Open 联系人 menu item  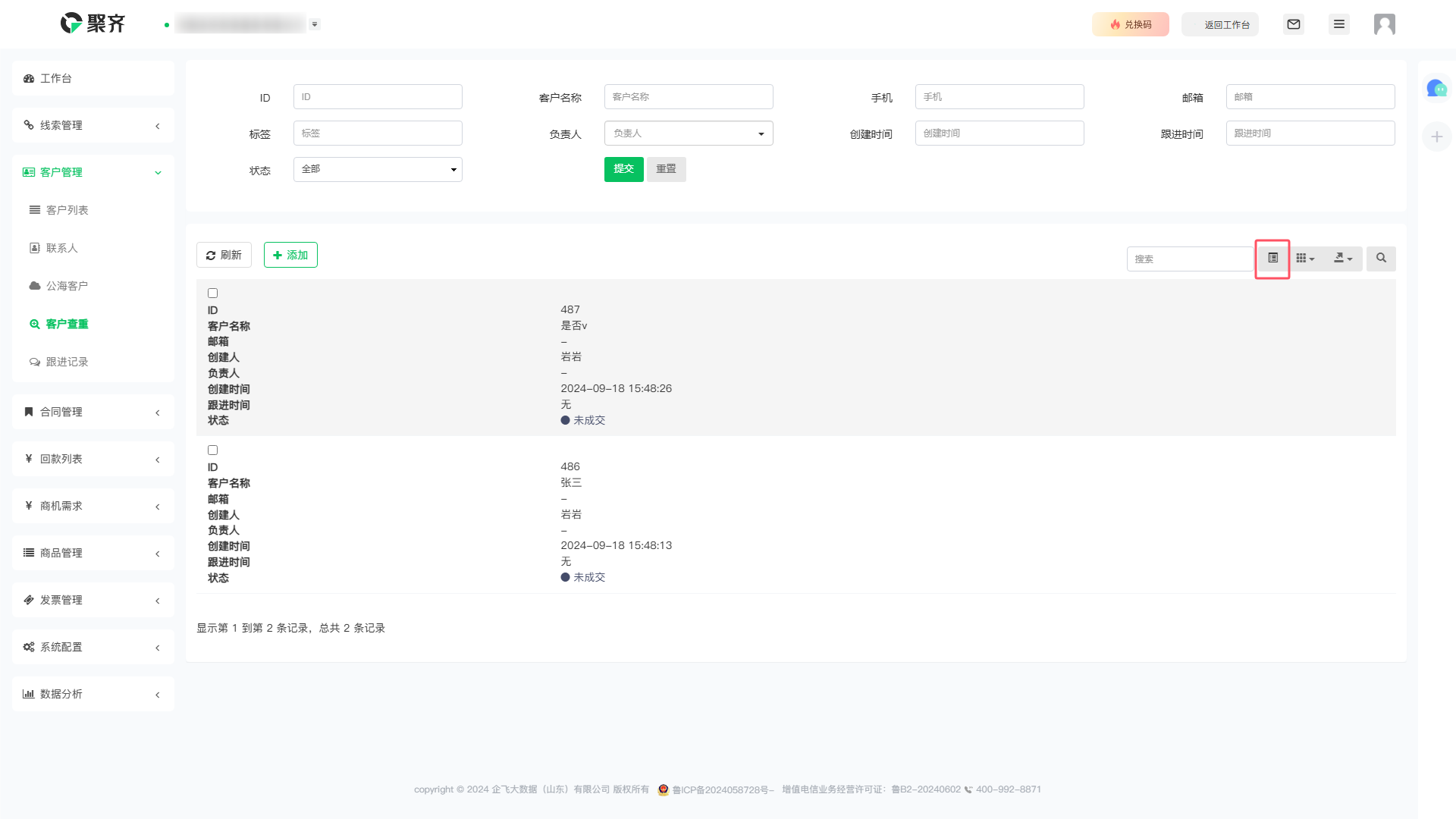(x=93, y=248)
